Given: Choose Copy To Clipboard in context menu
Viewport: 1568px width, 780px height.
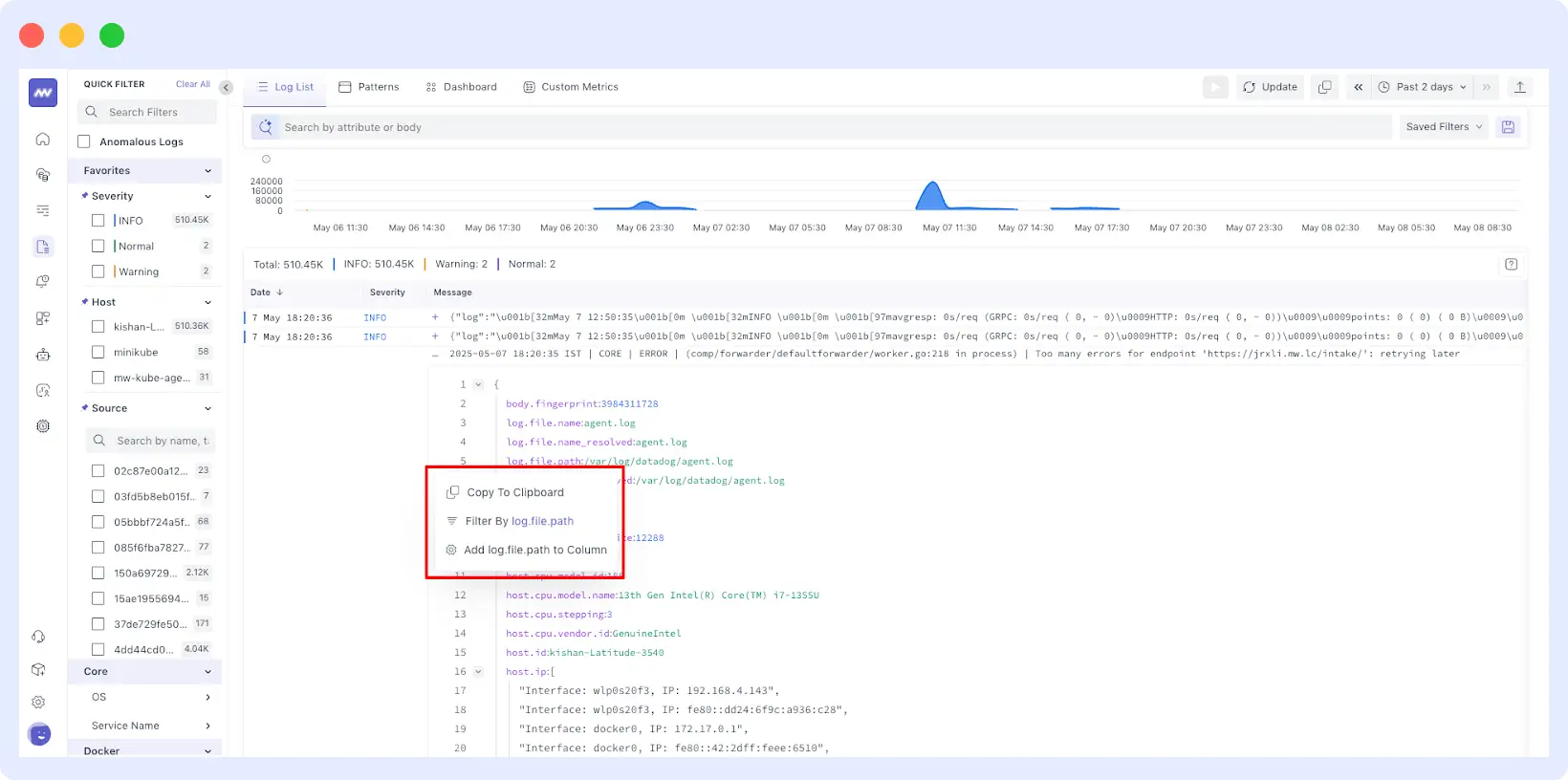Looking at the screenshot, I should 515,492.
